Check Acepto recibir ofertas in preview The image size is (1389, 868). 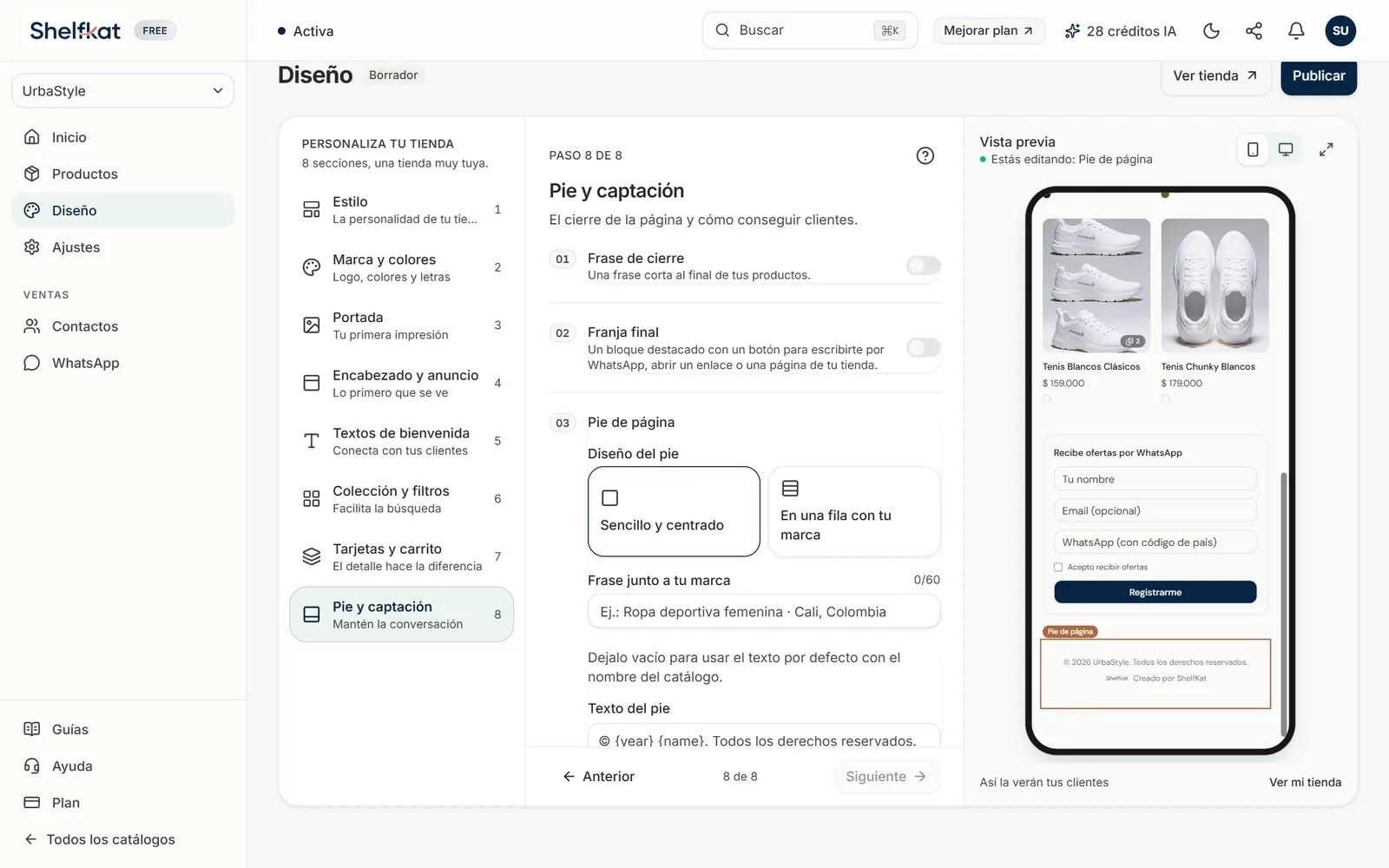click(x=1058, y=567)
